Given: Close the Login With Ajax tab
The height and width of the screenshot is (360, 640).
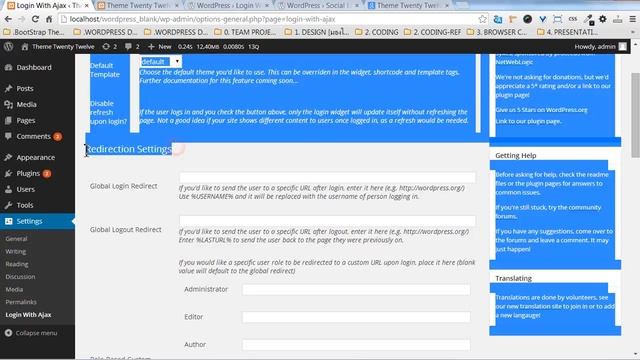Looking at the screenshot, I should 86,6.
